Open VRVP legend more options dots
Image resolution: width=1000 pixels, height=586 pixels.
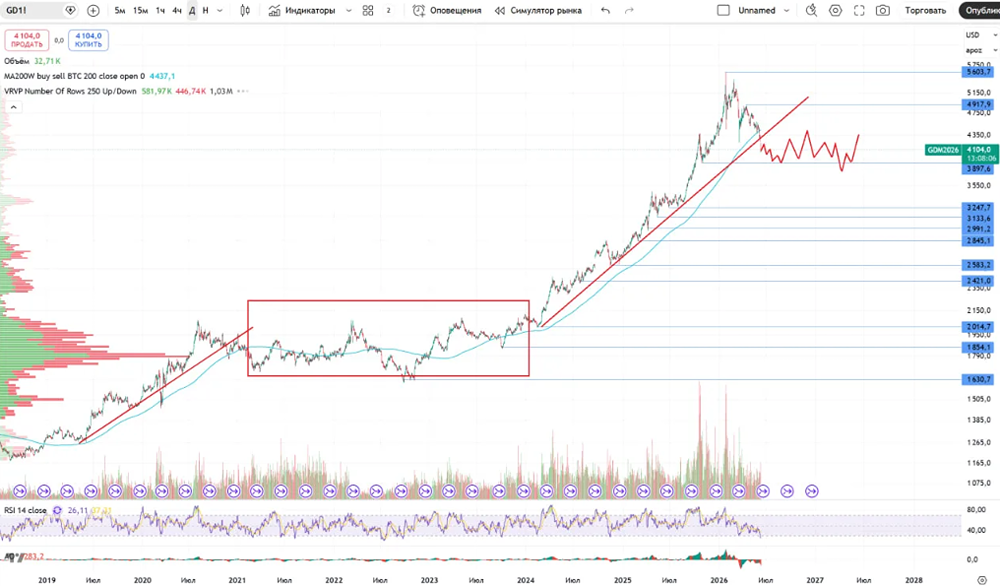coord(243,91)
